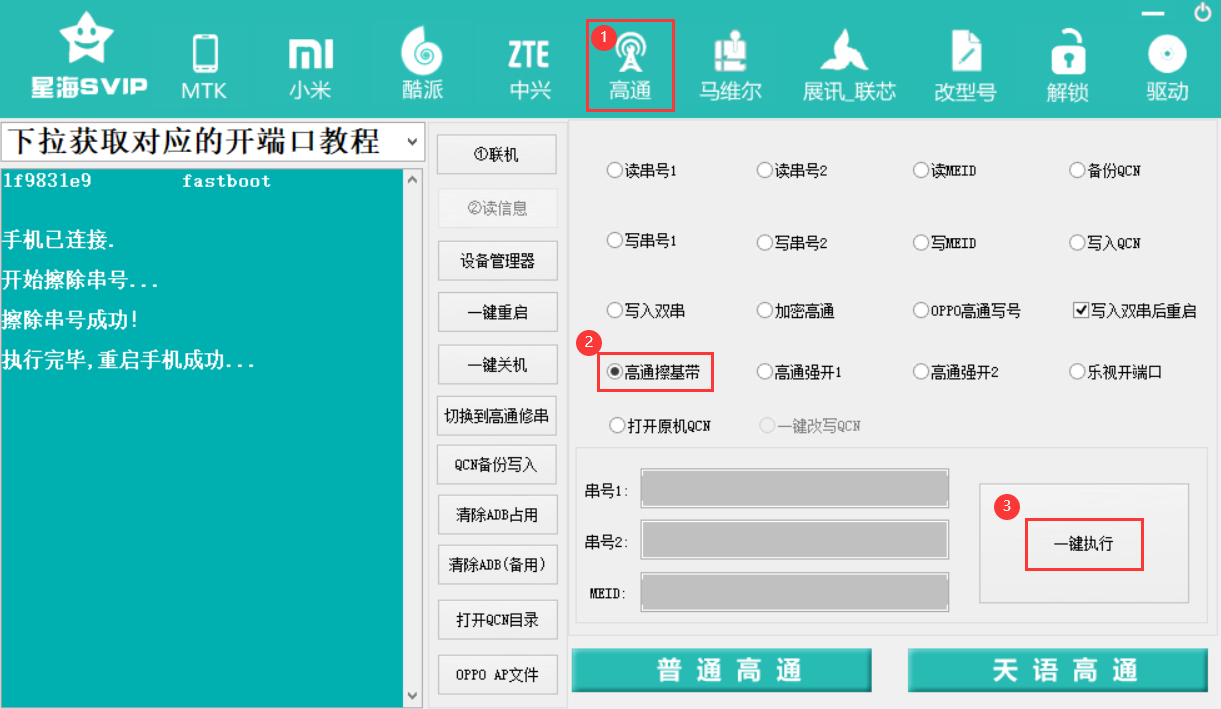Image resolution: width=1221 pixels, height=709 pixels.
Task: Click the device ID 1f9831e9 text
Action: [47, 181]
